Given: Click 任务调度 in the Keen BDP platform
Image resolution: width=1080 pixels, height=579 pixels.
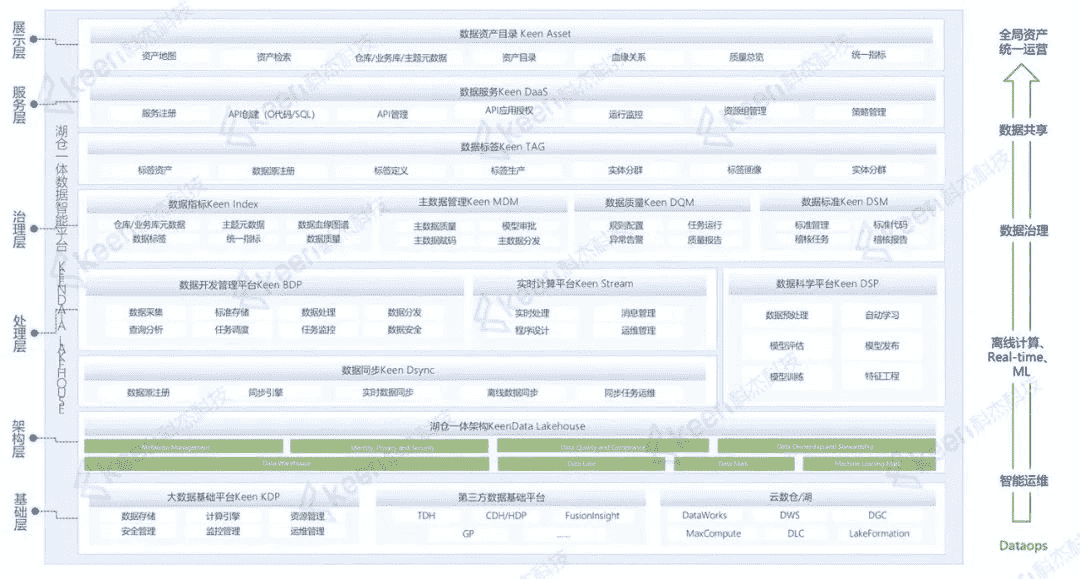Looking at the screenshot, I should pyautogui.click(x=232, y=329).
